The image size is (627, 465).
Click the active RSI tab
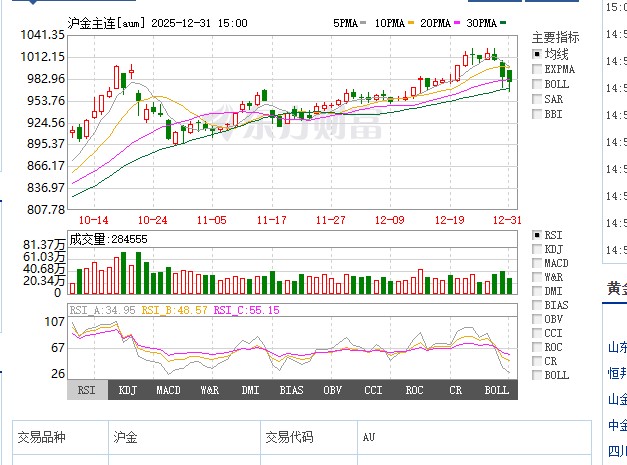click(87, 390)
